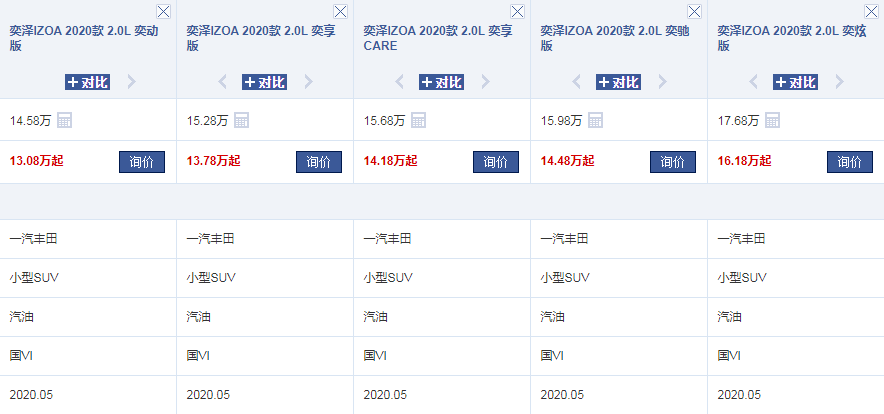Click 询价 button for 13.08万起
The image size is (884, 414).
pos(142,162)
